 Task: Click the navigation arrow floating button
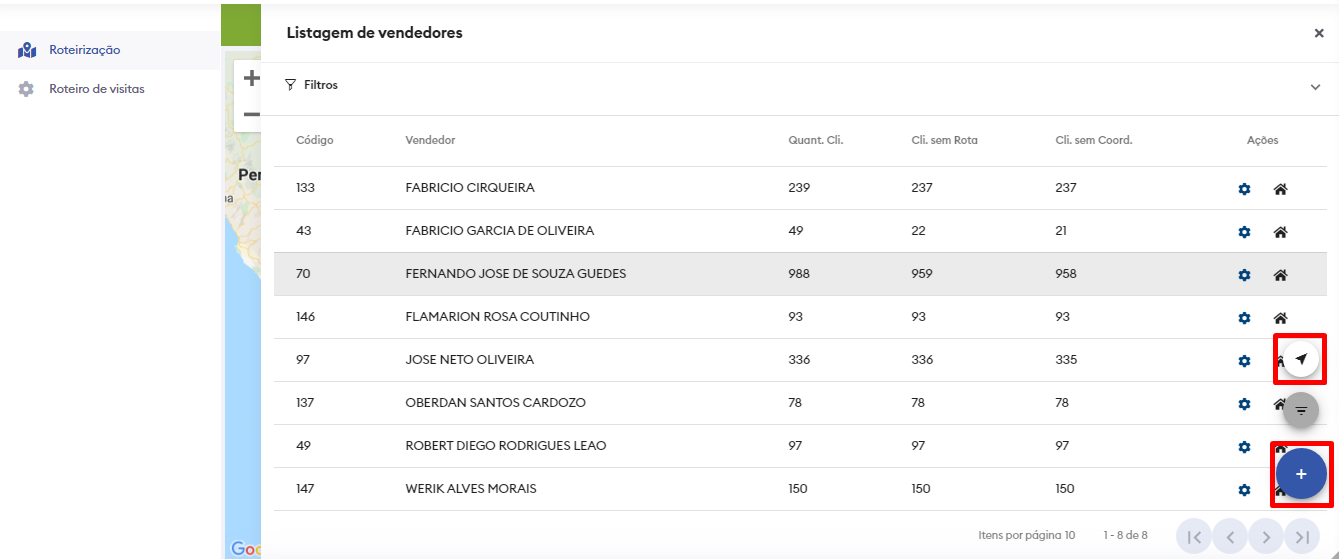pos(1301,359)
